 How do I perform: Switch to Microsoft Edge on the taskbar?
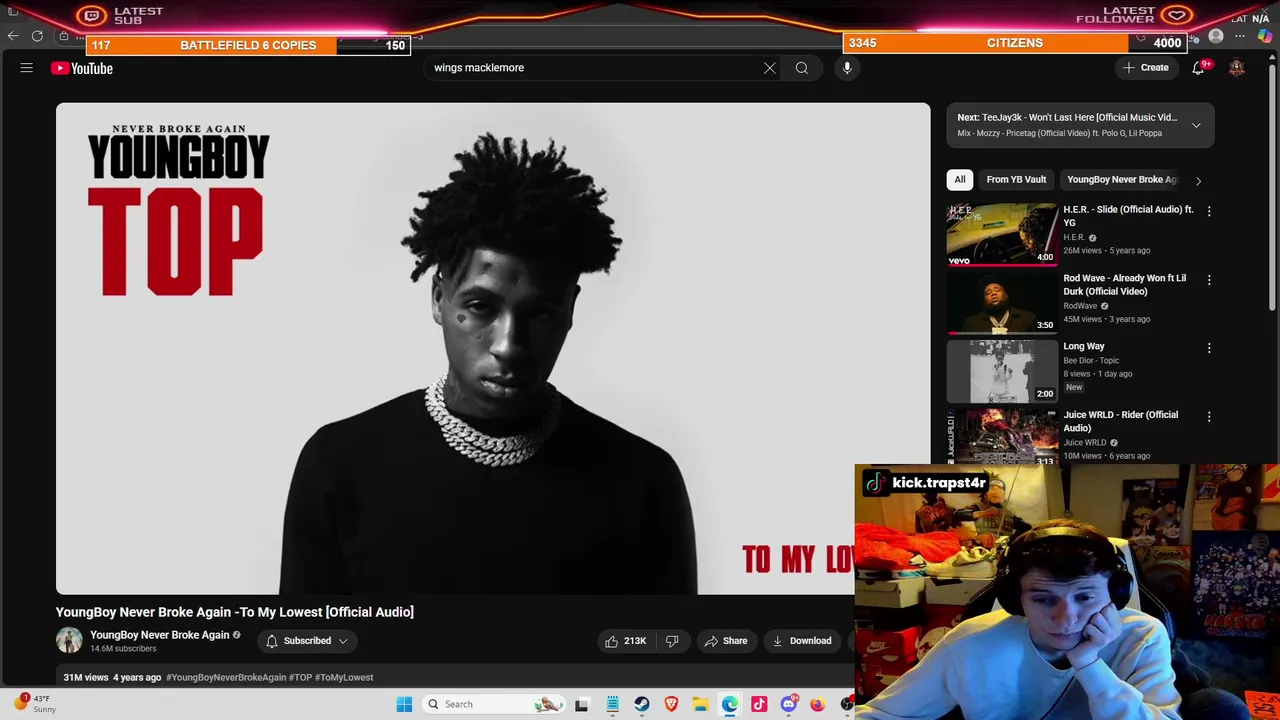pos(730,704)
